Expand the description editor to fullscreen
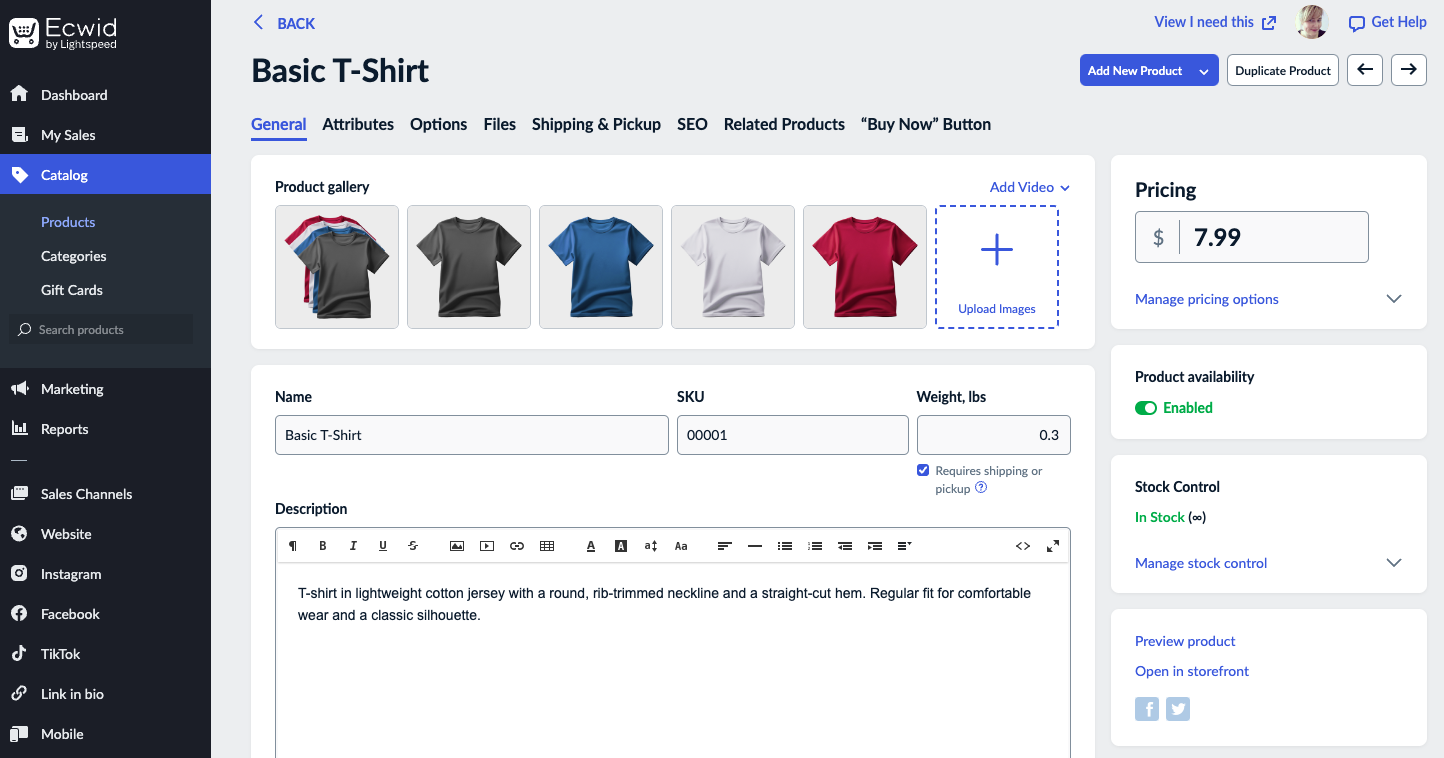The height and width of the screenshot is (758, 1444). click(x=1052, y=545)
